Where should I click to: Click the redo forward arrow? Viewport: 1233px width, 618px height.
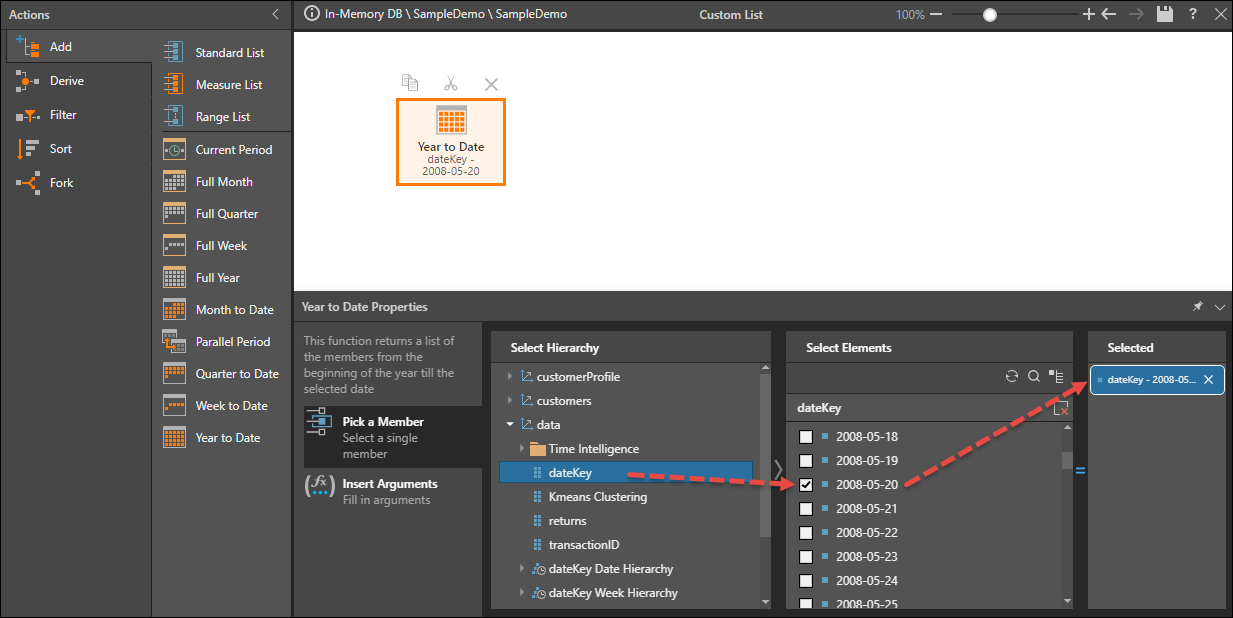[x=1136, y=15]
